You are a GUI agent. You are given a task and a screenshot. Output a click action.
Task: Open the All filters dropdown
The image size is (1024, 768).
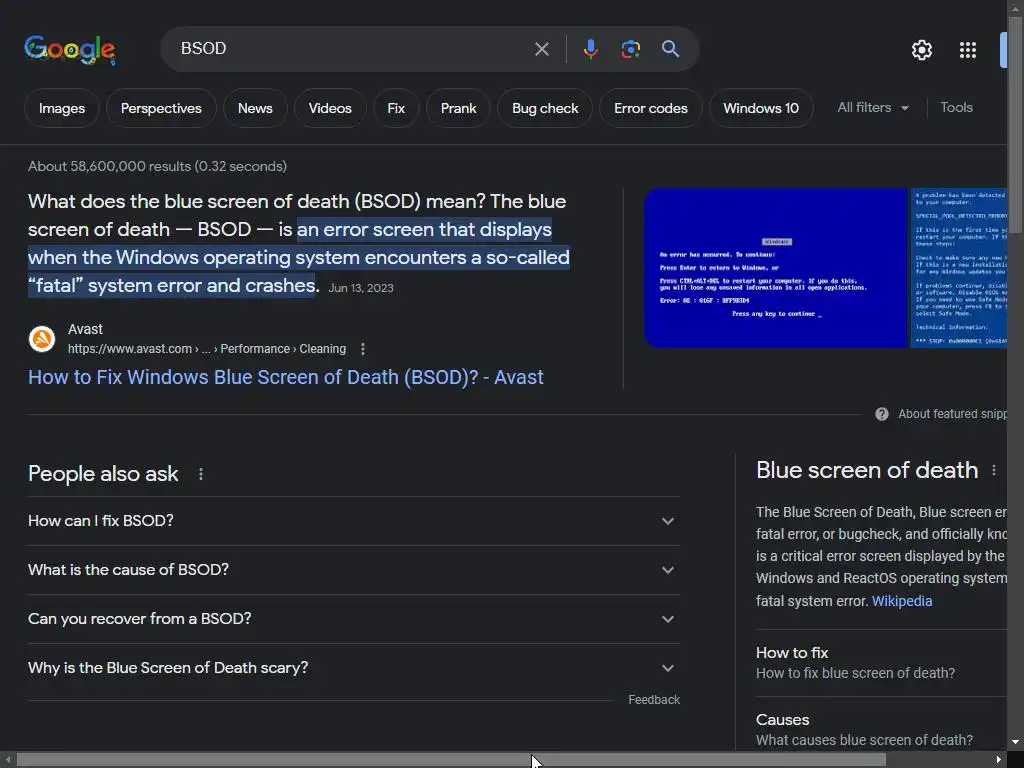[873, 108]
